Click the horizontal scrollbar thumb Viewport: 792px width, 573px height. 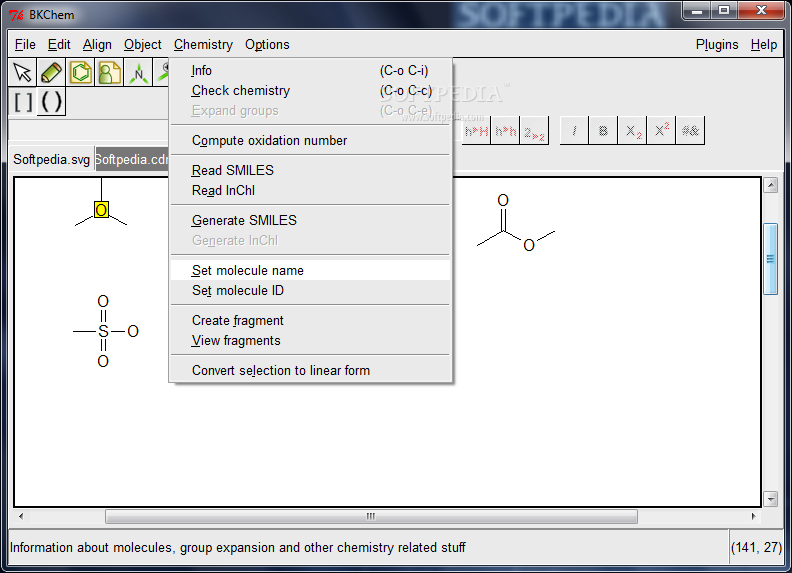(x=371, y=516)
